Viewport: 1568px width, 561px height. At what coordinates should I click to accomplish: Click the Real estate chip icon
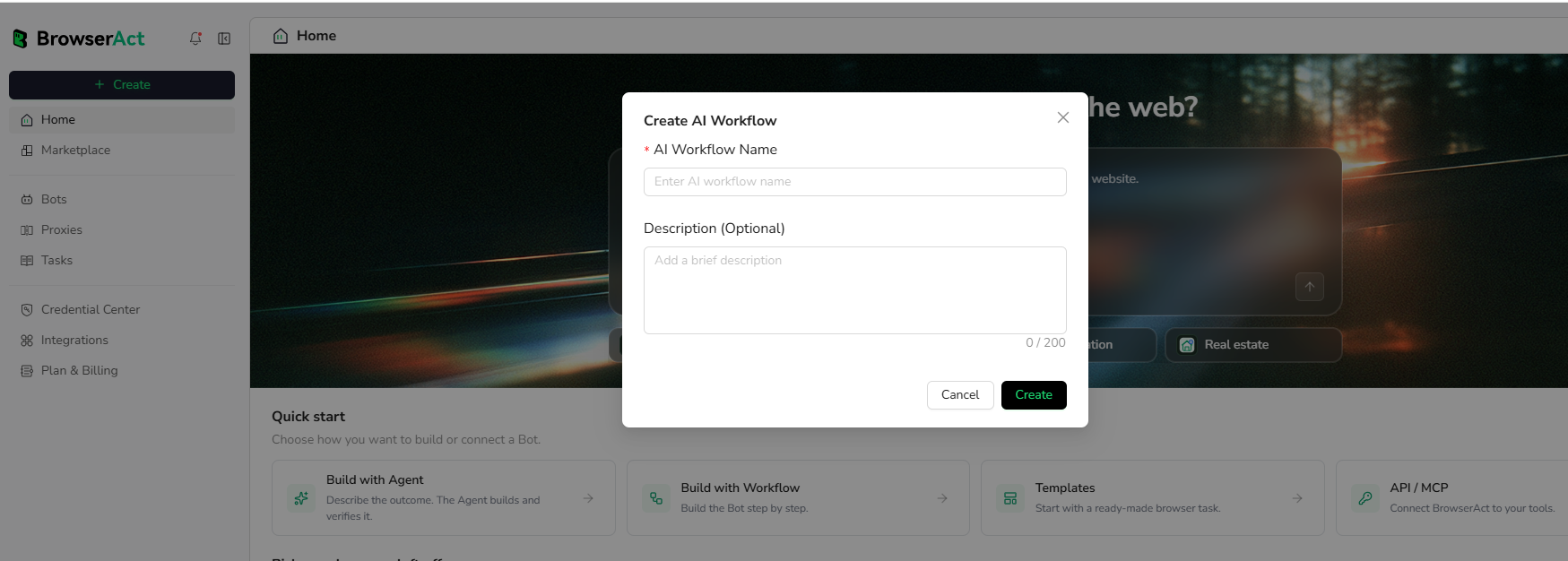(1187, 345)
